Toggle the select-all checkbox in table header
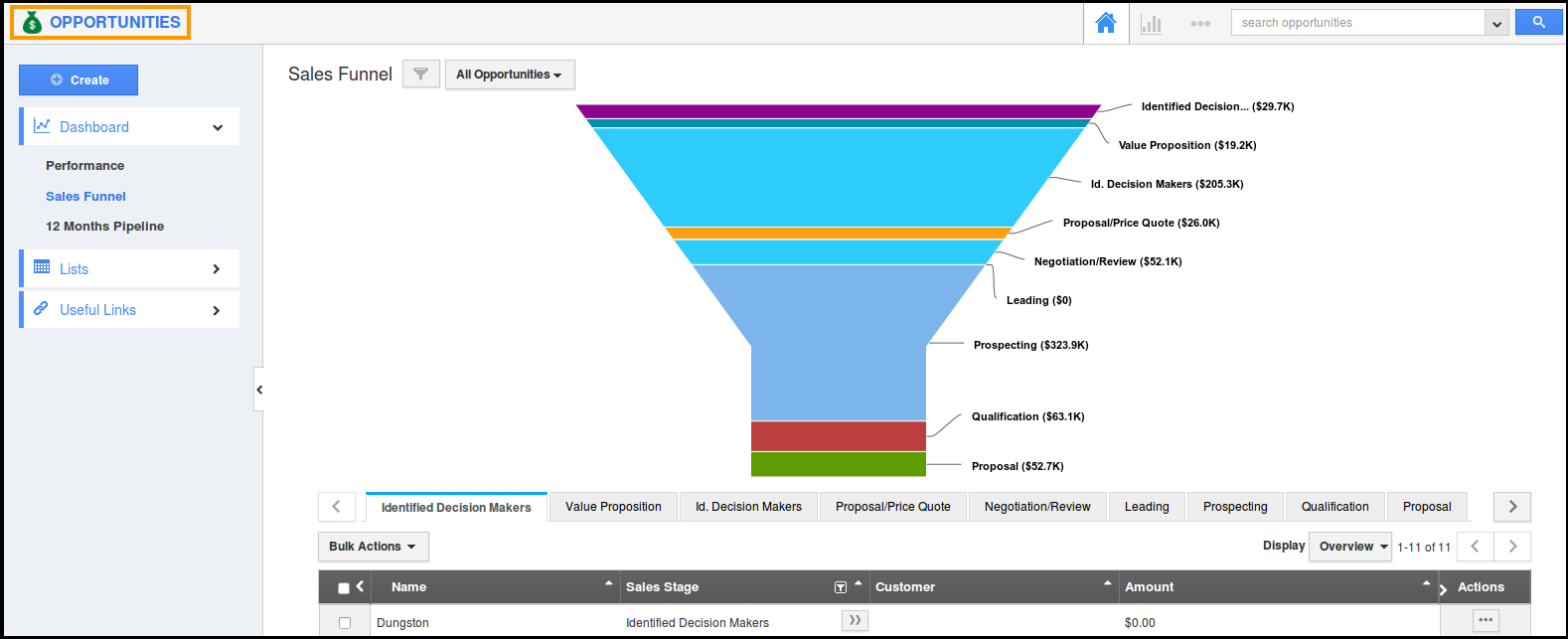 click(x=344, y=588)
